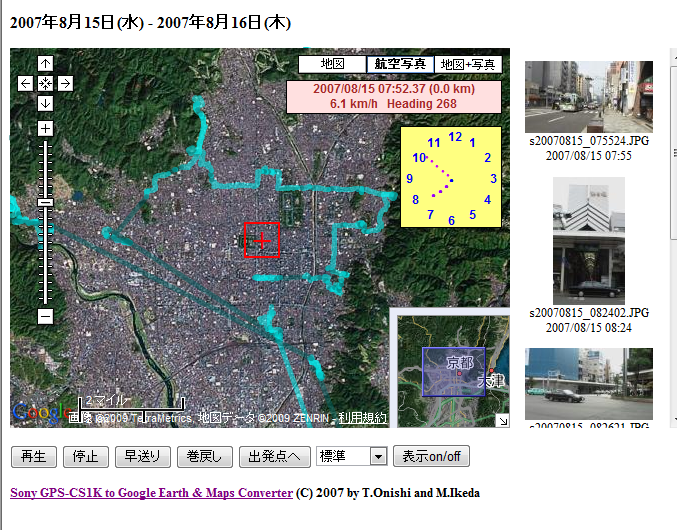This screenshot has width=677, height=530.
Task: Click the Google logo on map
Action: [40, 412]
